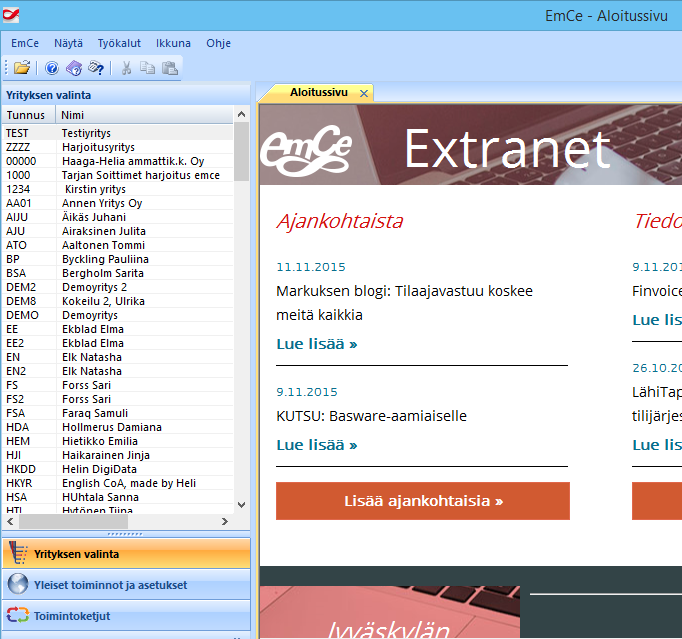Open the EmCe menu
This screenshot has width=682, height=639.
pyautogui.click(x=25, y=43)
